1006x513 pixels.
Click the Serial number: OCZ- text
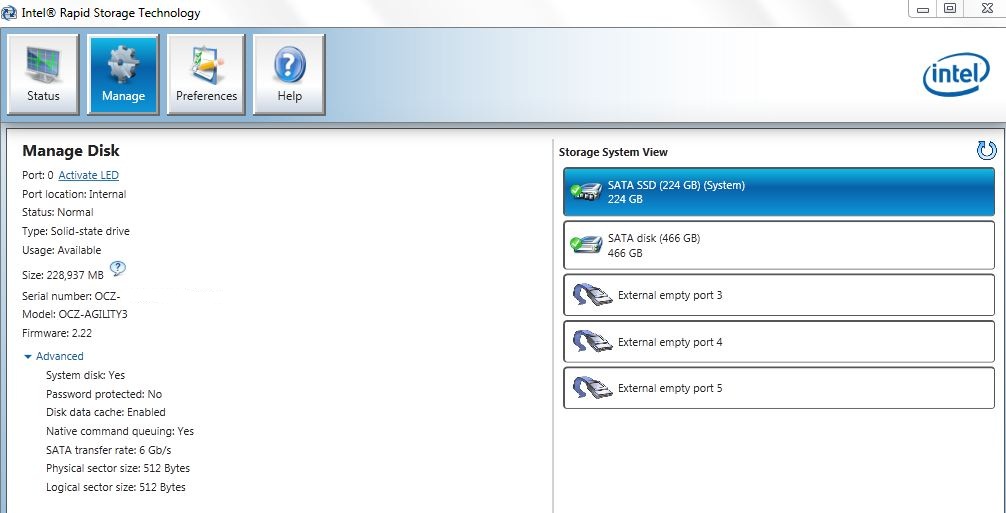pos(71,296)
